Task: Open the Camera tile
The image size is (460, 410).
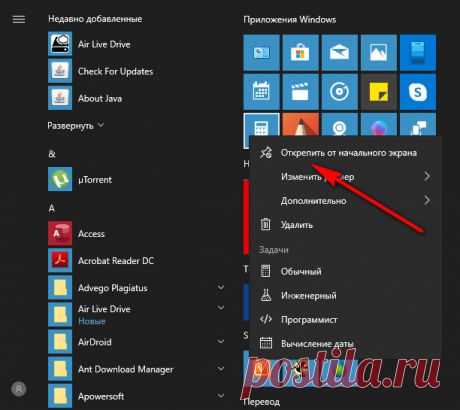Action: point(339,124)
